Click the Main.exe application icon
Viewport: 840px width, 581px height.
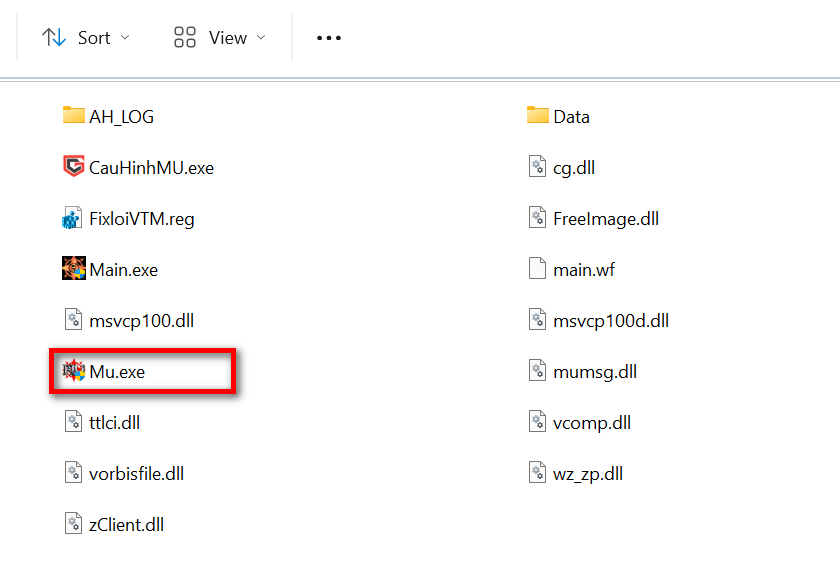click(x=73, y=269)
